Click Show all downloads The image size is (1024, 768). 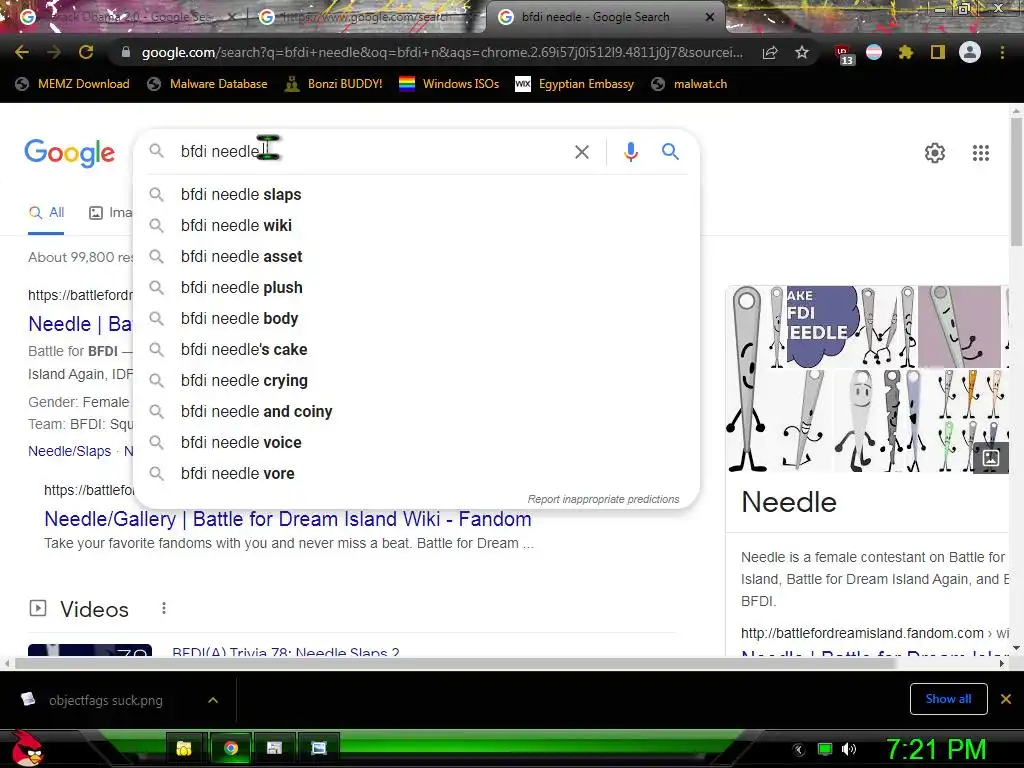pyautogui.click(x=948, y=699)
